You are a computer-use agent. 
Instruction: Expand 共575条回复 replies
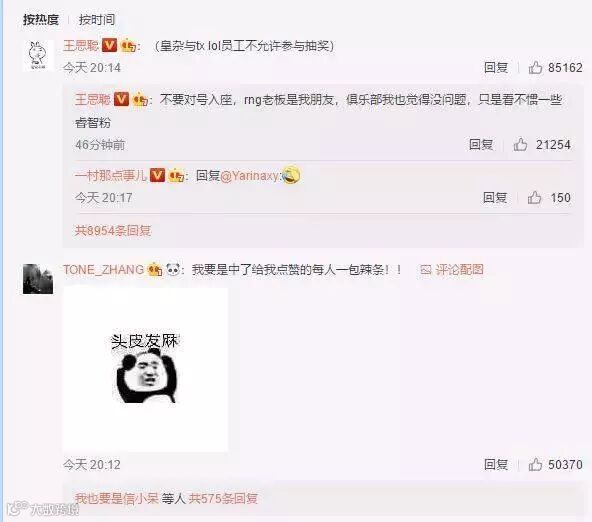tap(223, 498)
